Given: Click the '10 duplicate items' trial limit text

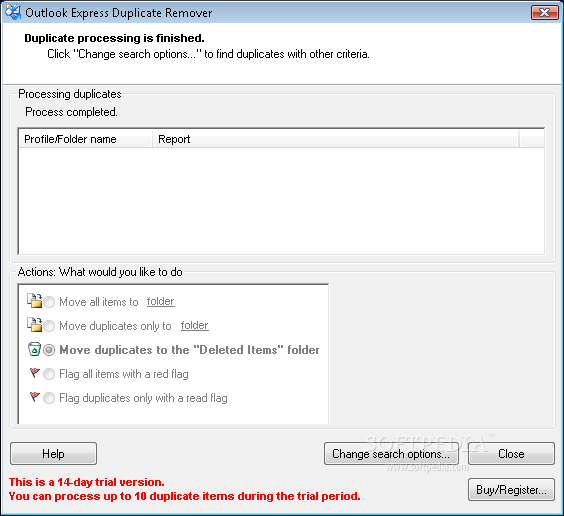Looking at the screenshot, I should (185, 496).
